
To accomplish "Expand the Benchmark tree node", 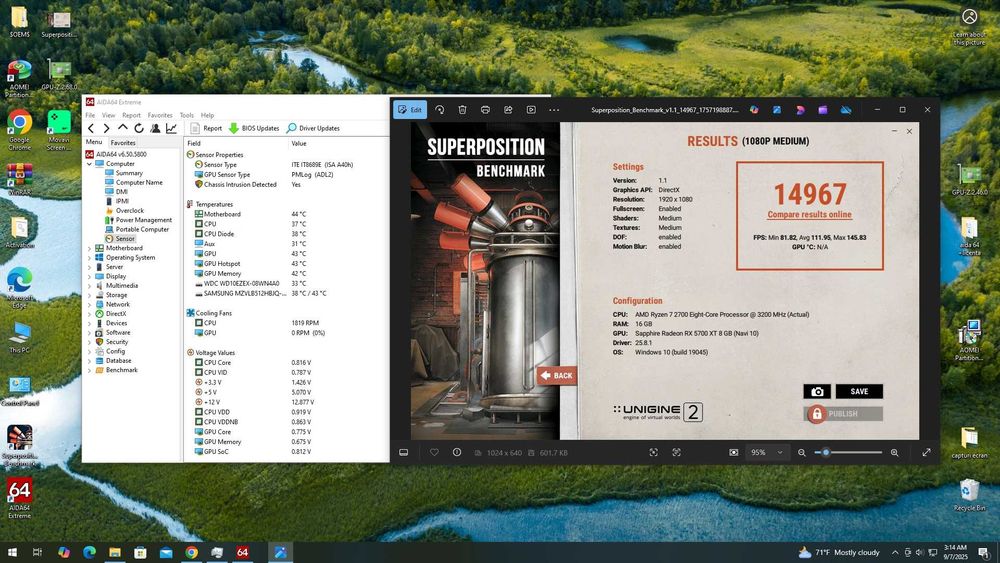I will click(89, 370).
